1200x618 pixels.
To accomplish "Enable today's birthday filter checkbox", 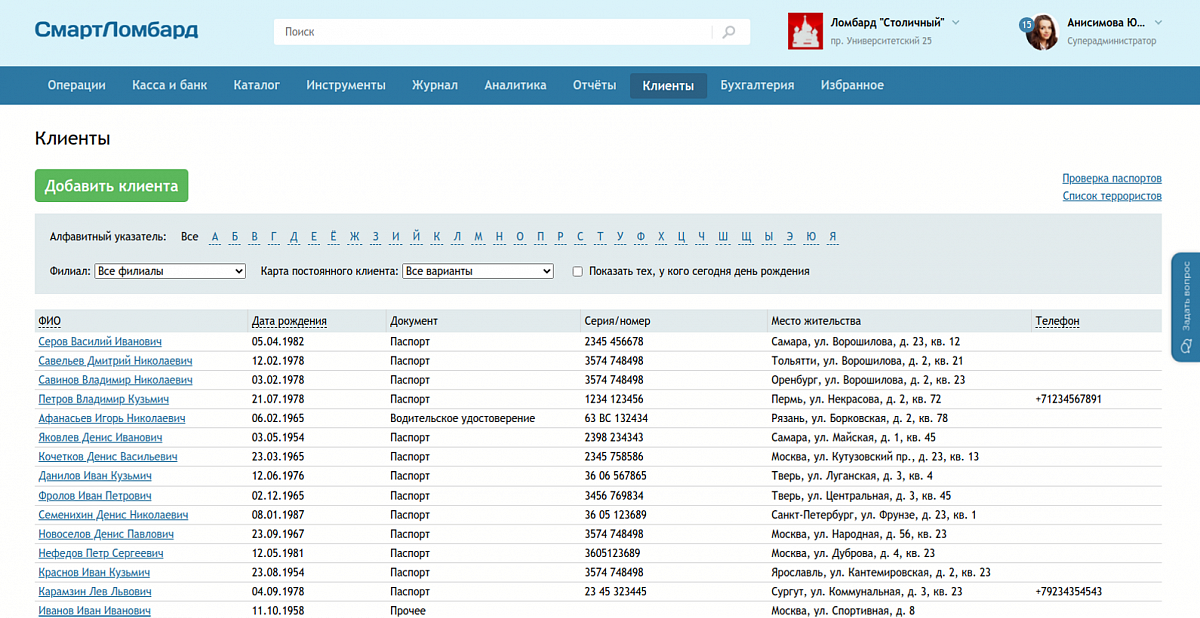I will 577,271.
